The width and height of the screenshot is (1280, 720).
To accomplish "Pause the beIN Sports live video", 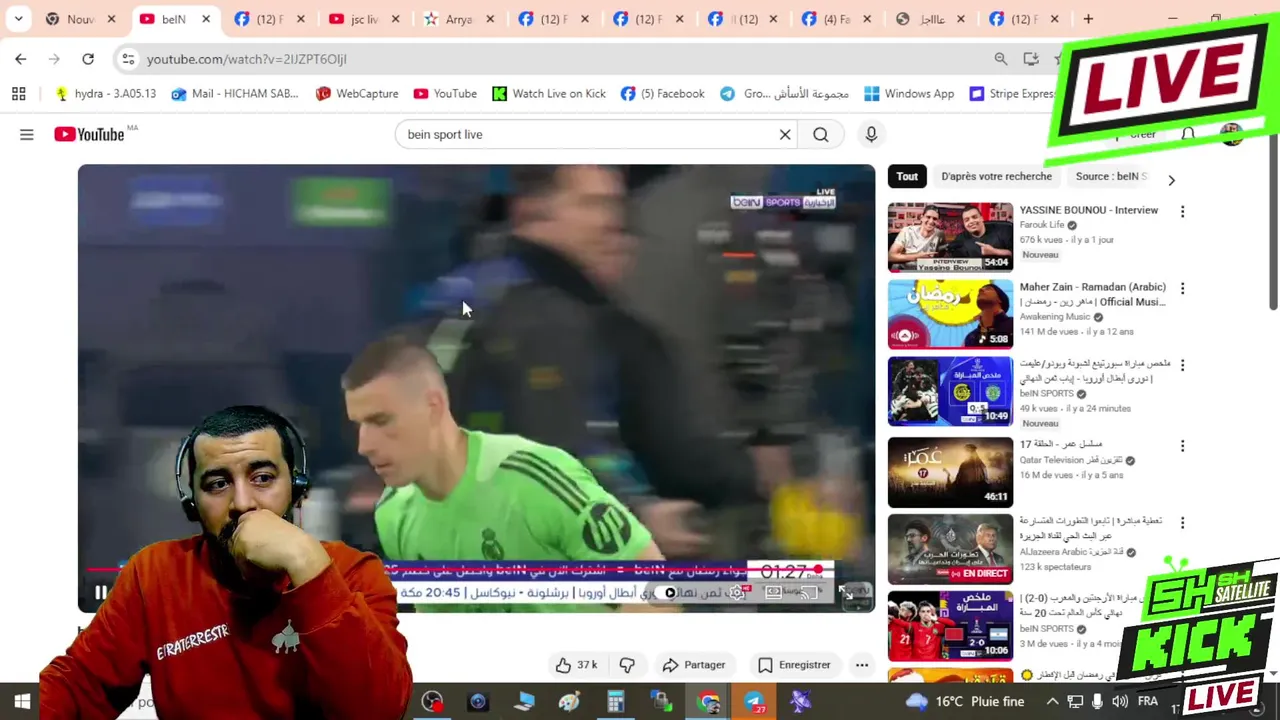I will [x=101, y=592].
